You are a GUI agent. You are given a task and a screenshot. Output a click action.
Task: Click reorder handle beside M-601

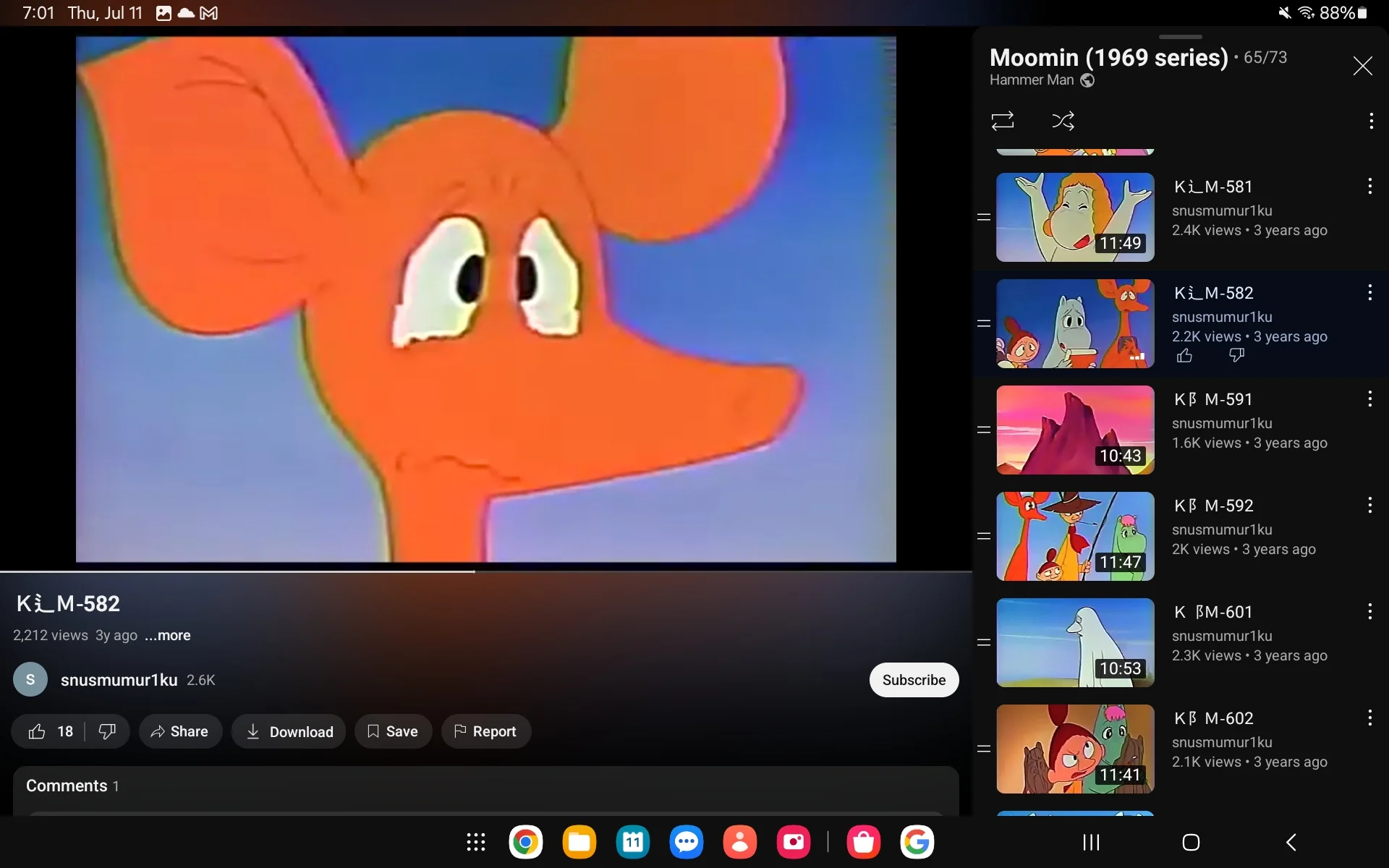[984, 642]
